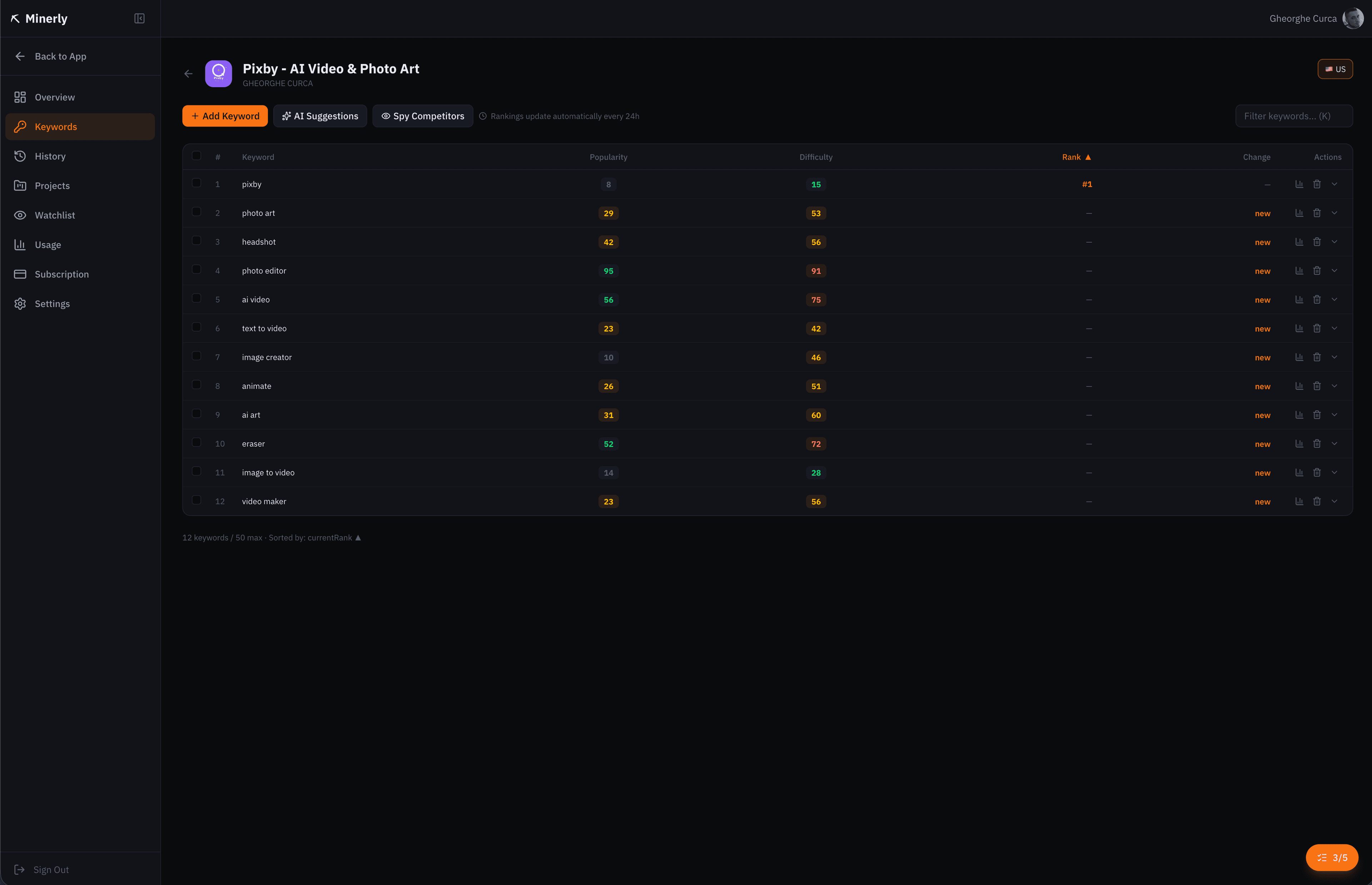Image resolution: width=1372 pixels, height=885 pixels.
Task: Open chart for text to video keyword
Action: (1299, 328)
